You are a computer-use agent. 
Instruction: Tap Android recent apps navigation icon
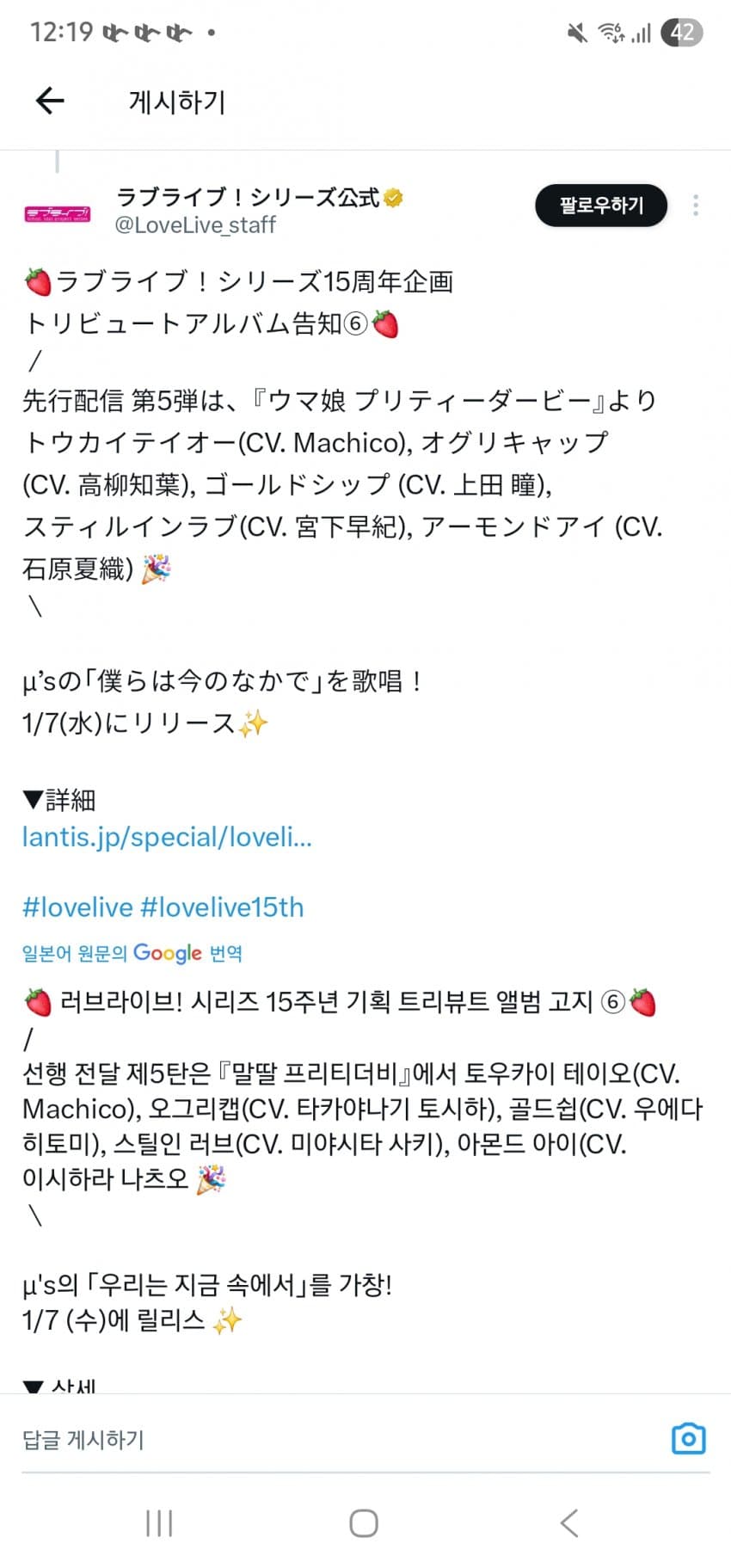[x=159, y=1522]
